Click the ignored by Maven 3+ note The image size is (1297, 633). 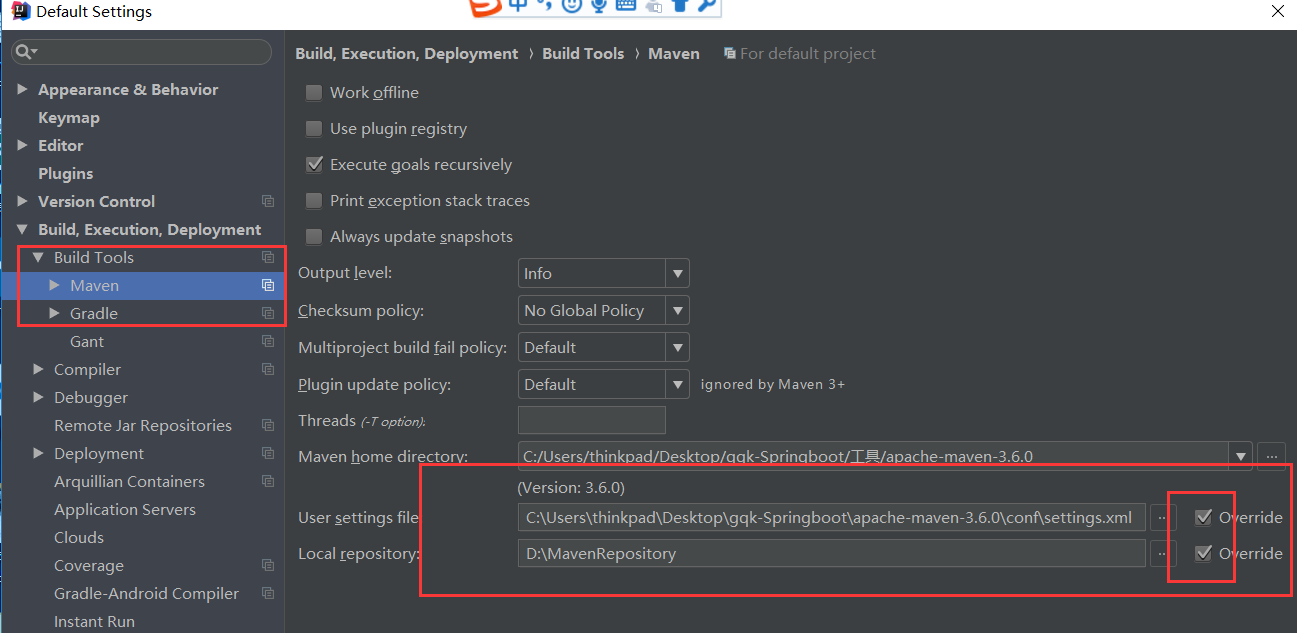pyautogui.click(x=773, y=384)
